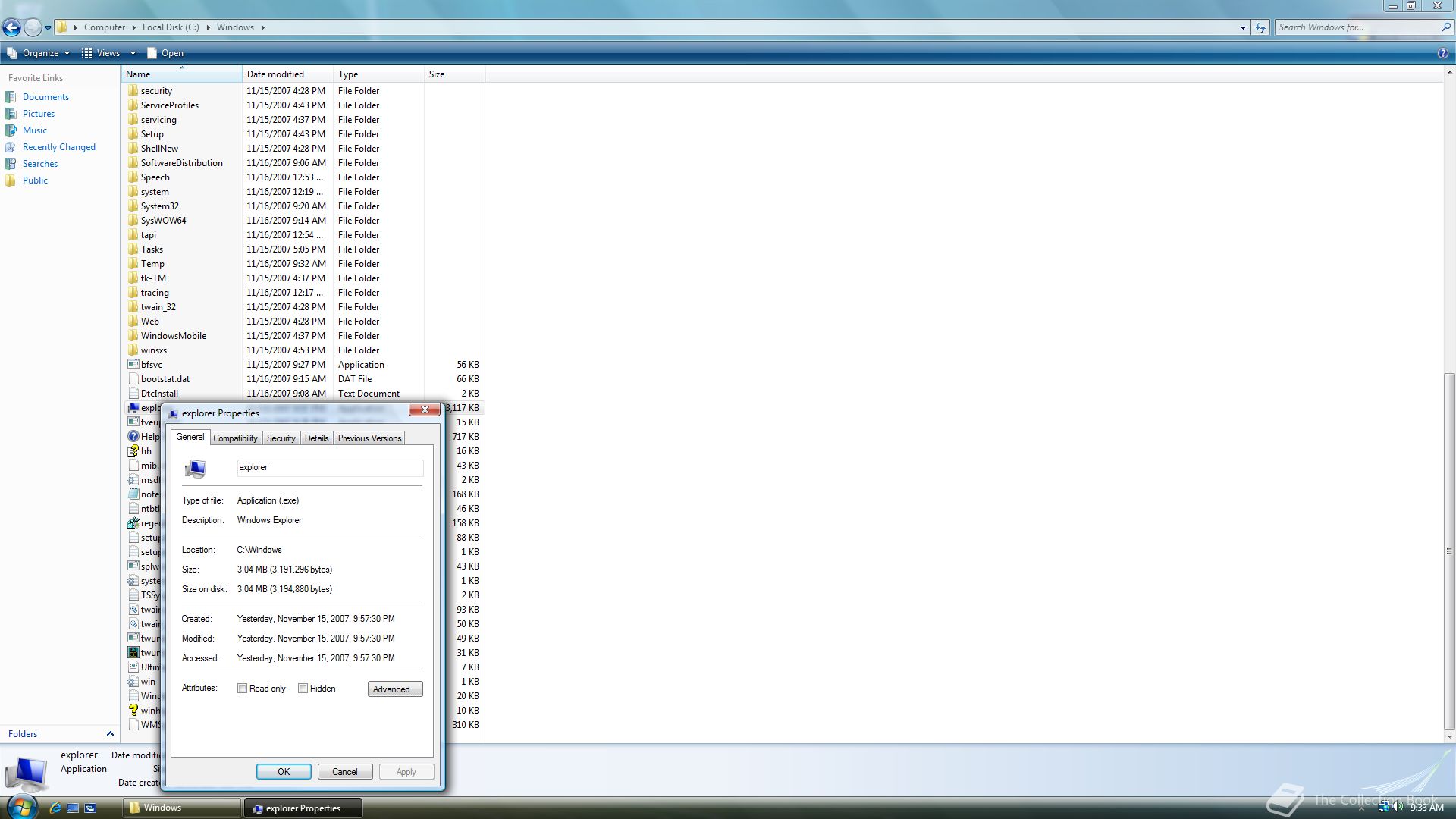Screen dimensions: 1456x819
Task: Sort by Size column header
Action: [455, 74]
